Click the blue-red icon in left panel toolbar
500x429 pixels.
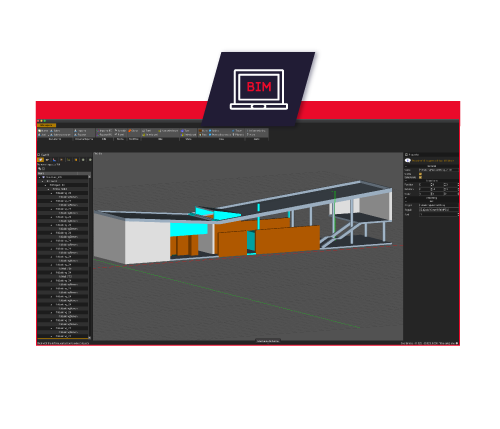pos(54,160)
